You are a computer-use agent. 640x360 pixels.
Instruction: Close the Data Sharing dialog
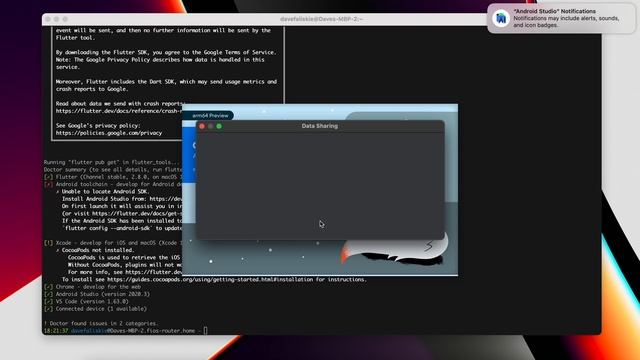[x=202, y=126]
